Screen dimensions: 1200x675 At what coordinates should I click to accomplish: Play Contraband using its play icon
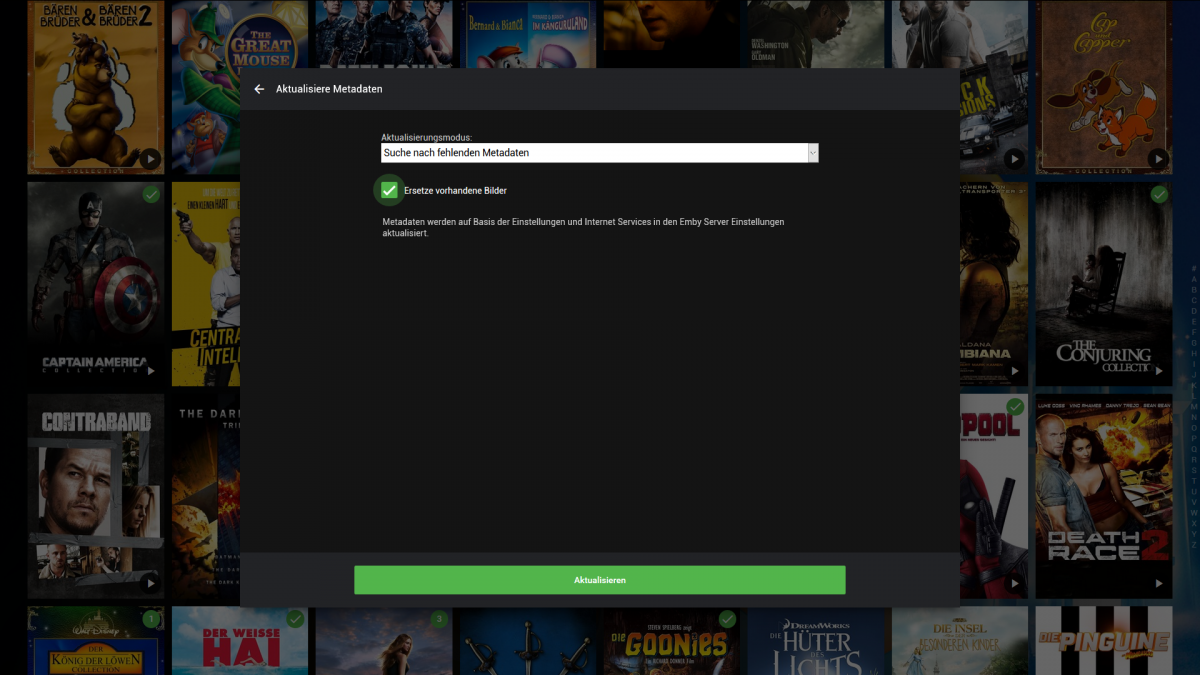click(x=150, y=582)
